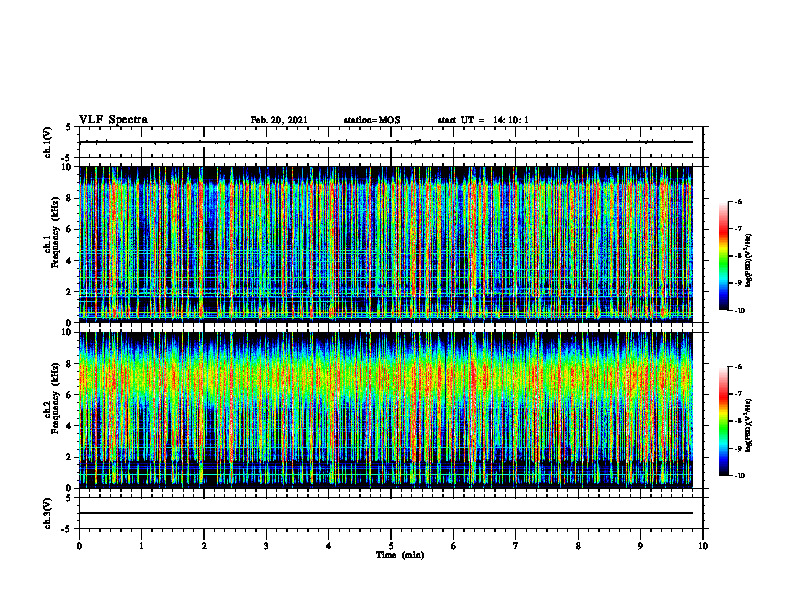
Task: Click the "2" kHz tick on ch.2 axis
Action: coord(69,457)
